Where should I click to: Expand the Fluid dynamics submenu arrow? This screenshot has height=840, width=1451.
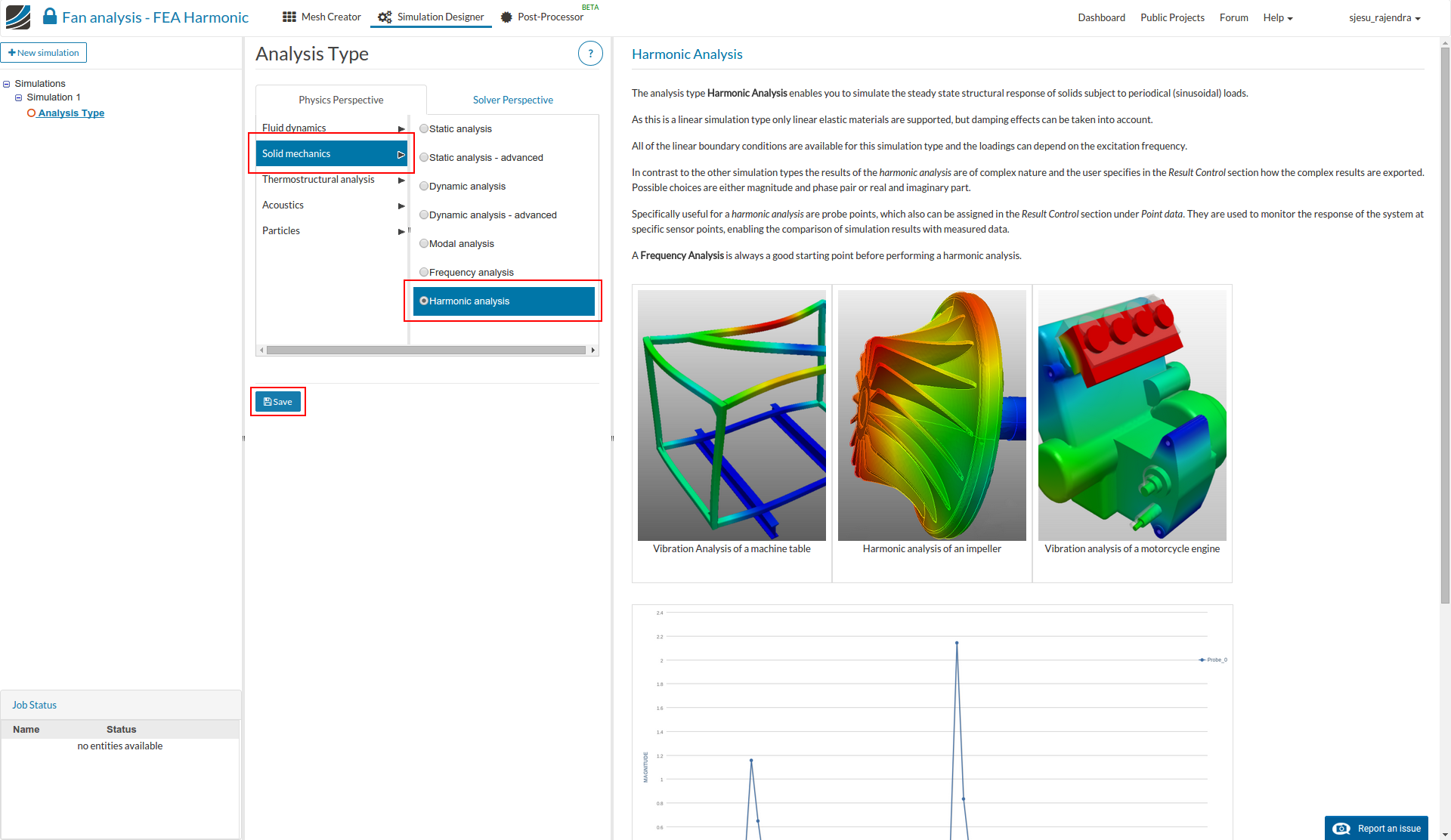(401, 129)
